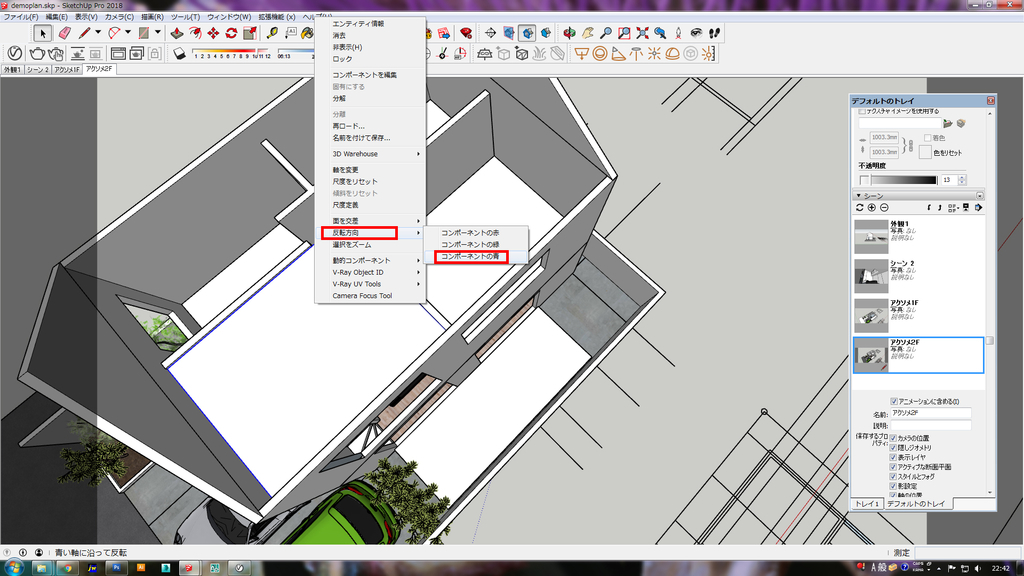Select the arrow Select tool
The height and width of the screenshot is (576, 1024).
click(x=42, y=33)
